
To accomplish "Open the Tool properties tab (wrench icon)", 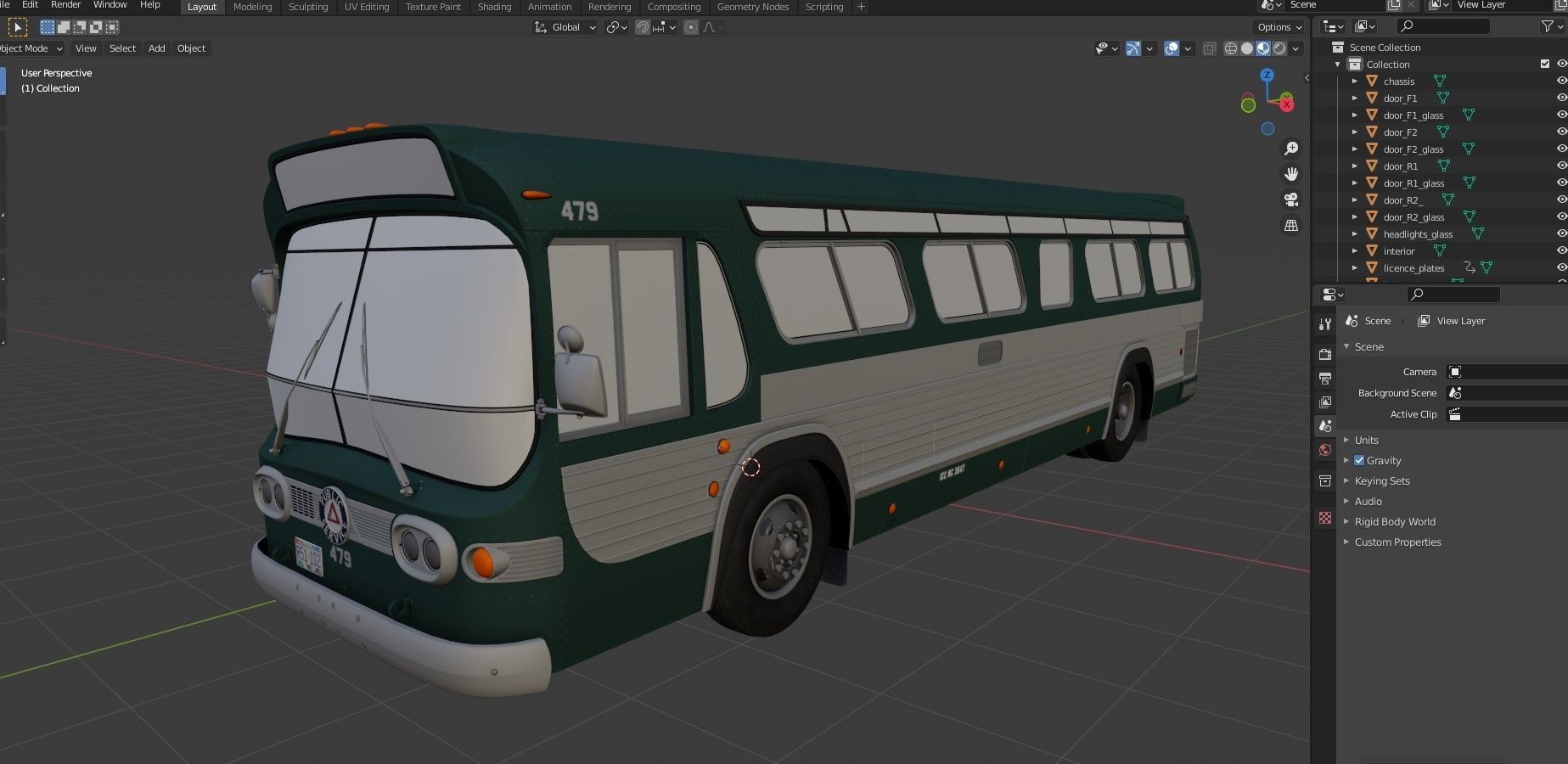I will (x=1324, y=323).
